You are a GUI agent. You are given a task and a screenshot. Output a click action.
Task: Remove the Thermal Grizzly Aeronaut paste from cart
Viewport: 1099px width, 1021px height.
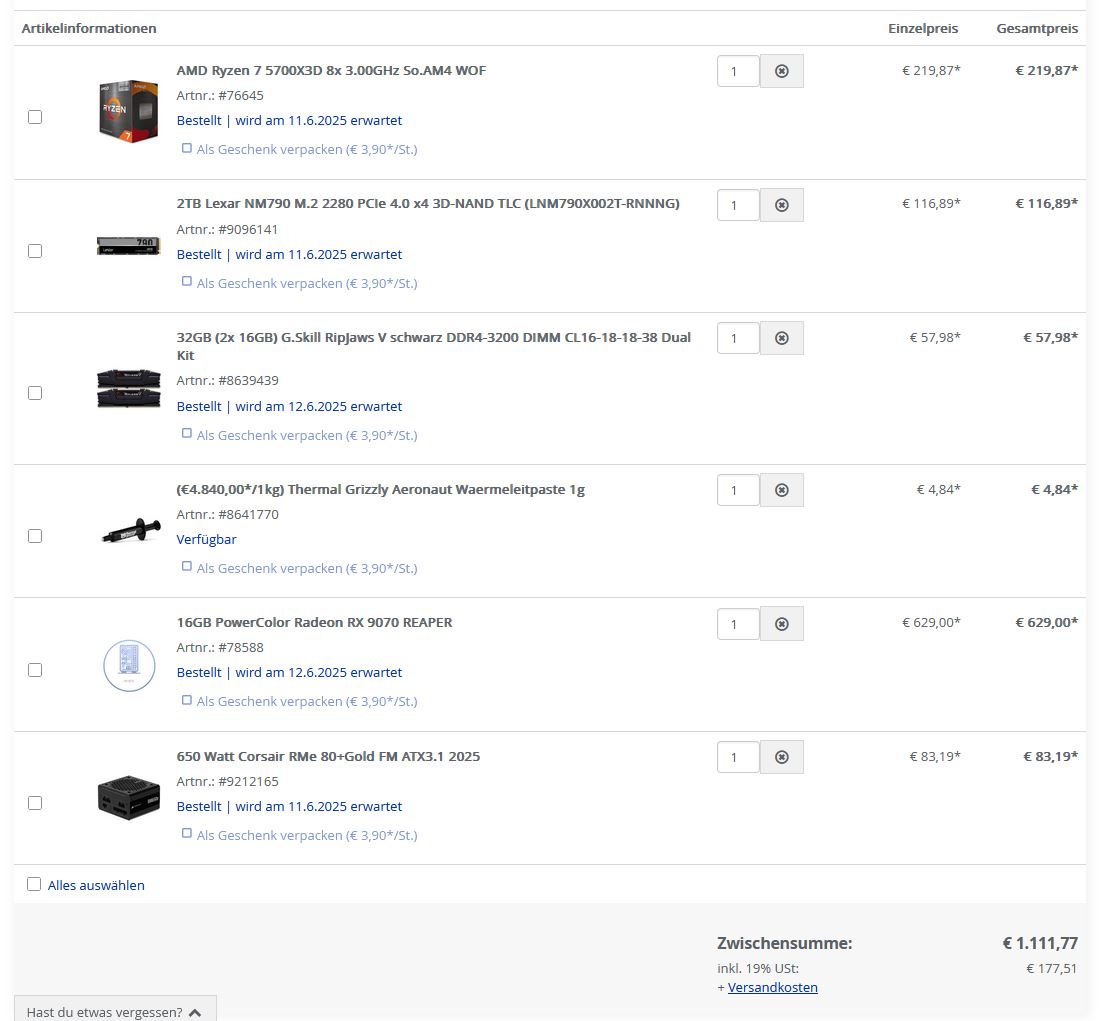coord(781,490)
